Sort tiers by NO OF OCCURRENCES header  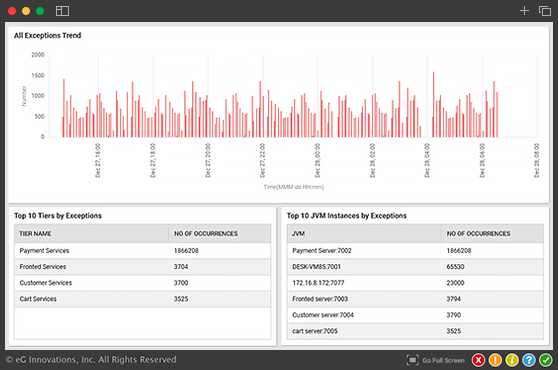click(x=206, y=233)
